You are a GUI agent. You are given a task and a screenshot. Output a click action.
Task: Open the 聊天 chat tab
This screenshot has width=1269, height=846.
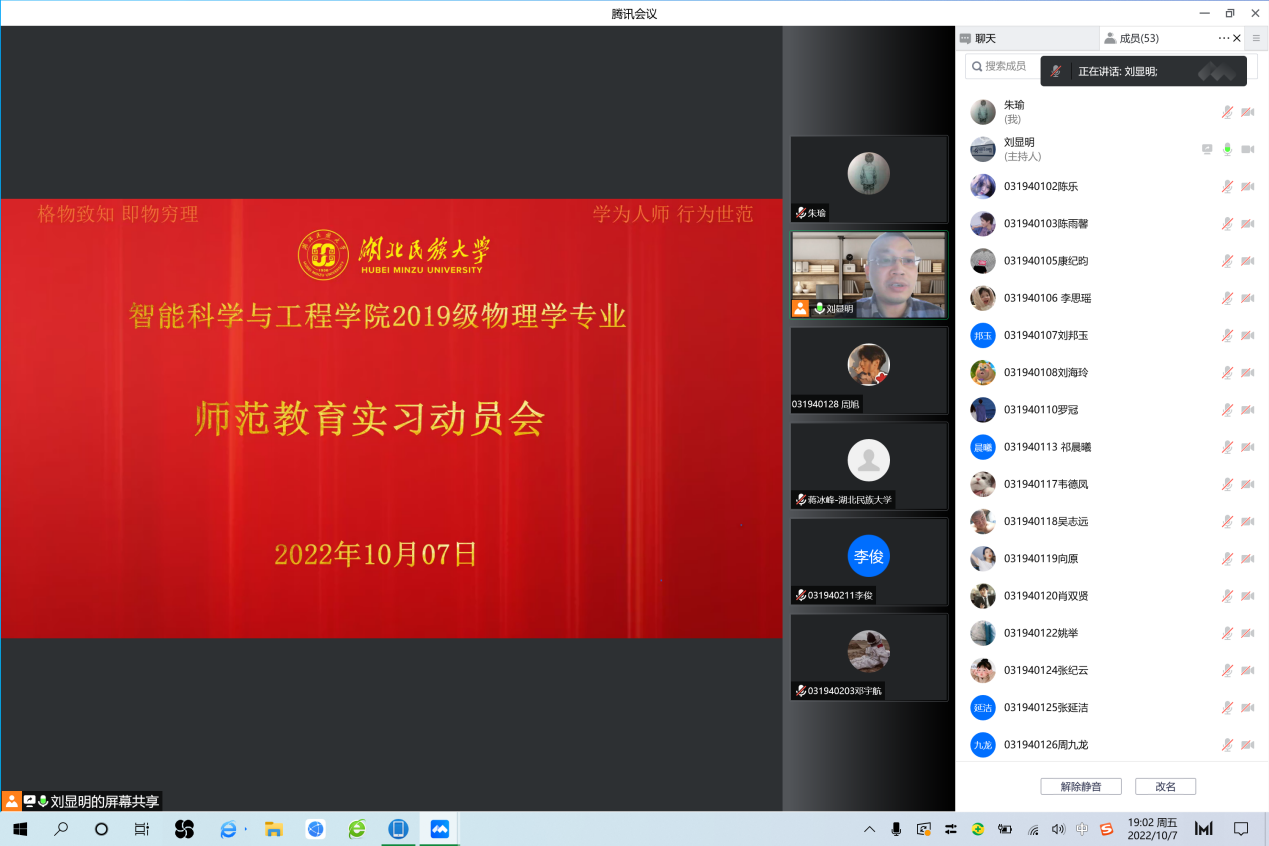point(978,39)
